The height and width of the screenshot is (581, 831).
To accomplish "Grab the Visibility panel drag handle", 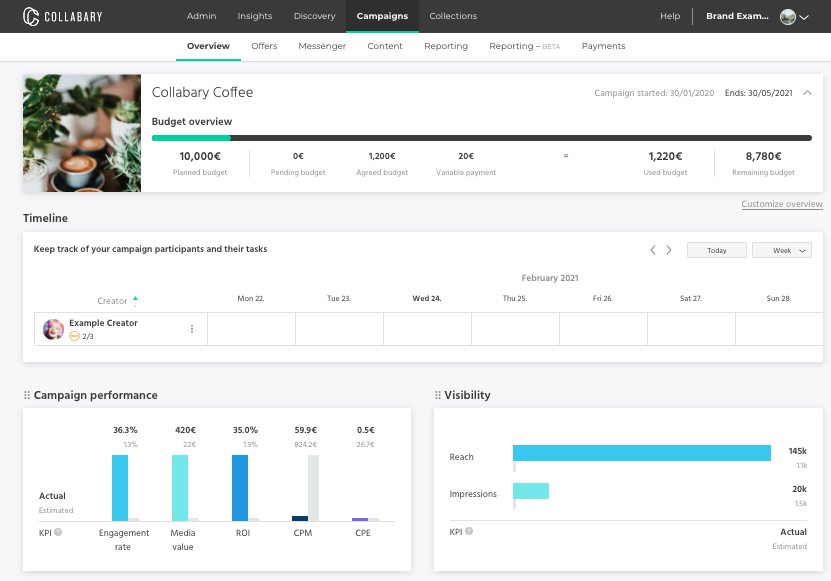I will pos(437,395).
